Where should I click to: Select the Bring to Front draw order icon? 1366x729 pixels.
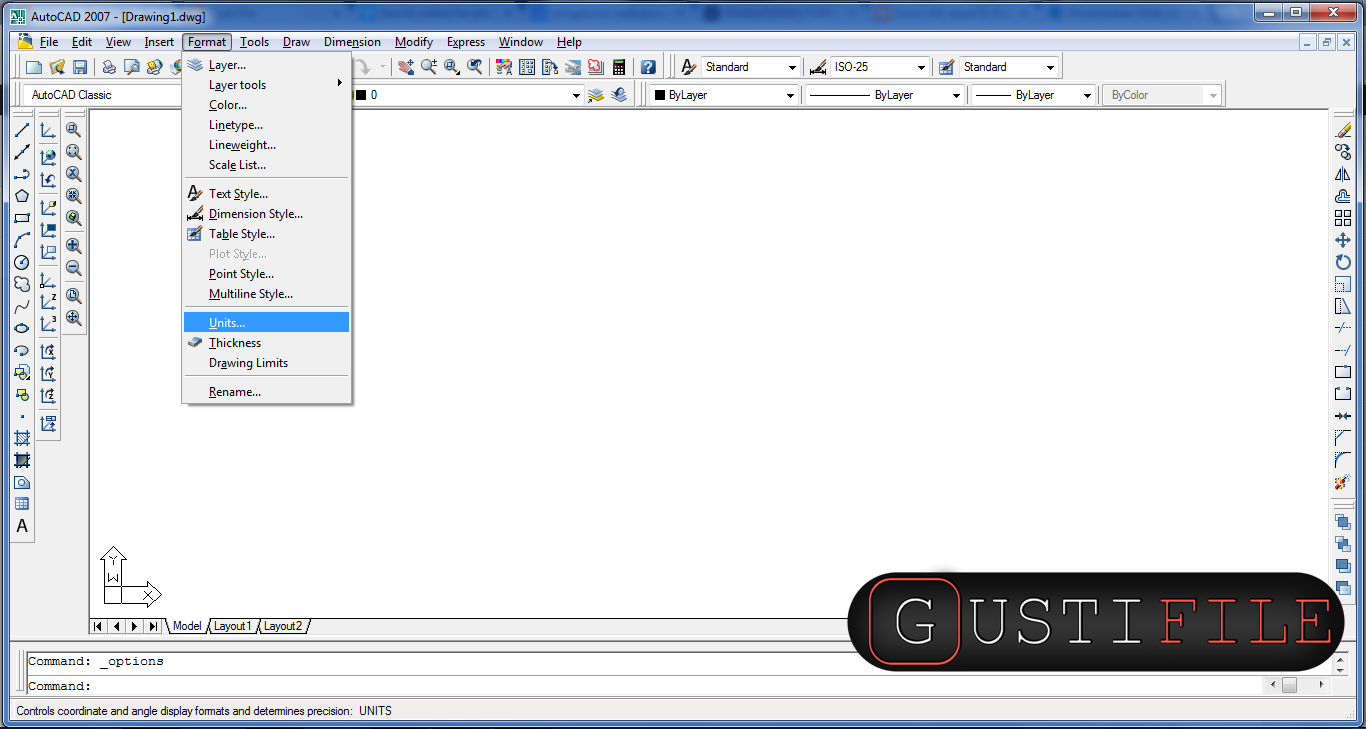point(1343,522)
